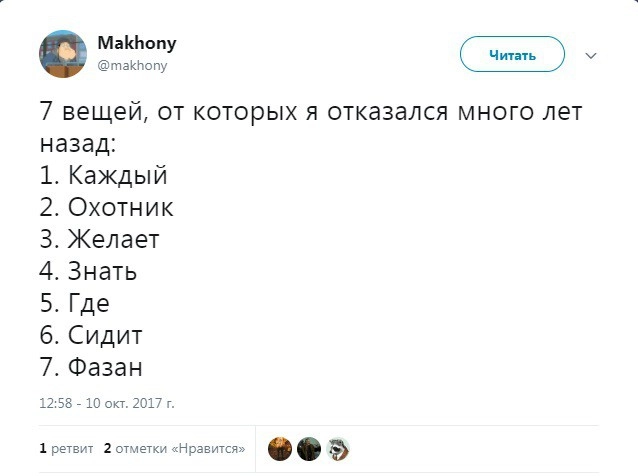Screen dimensions: 638x476
Task: Click the line "7. Фазан"
Action: 93,367
